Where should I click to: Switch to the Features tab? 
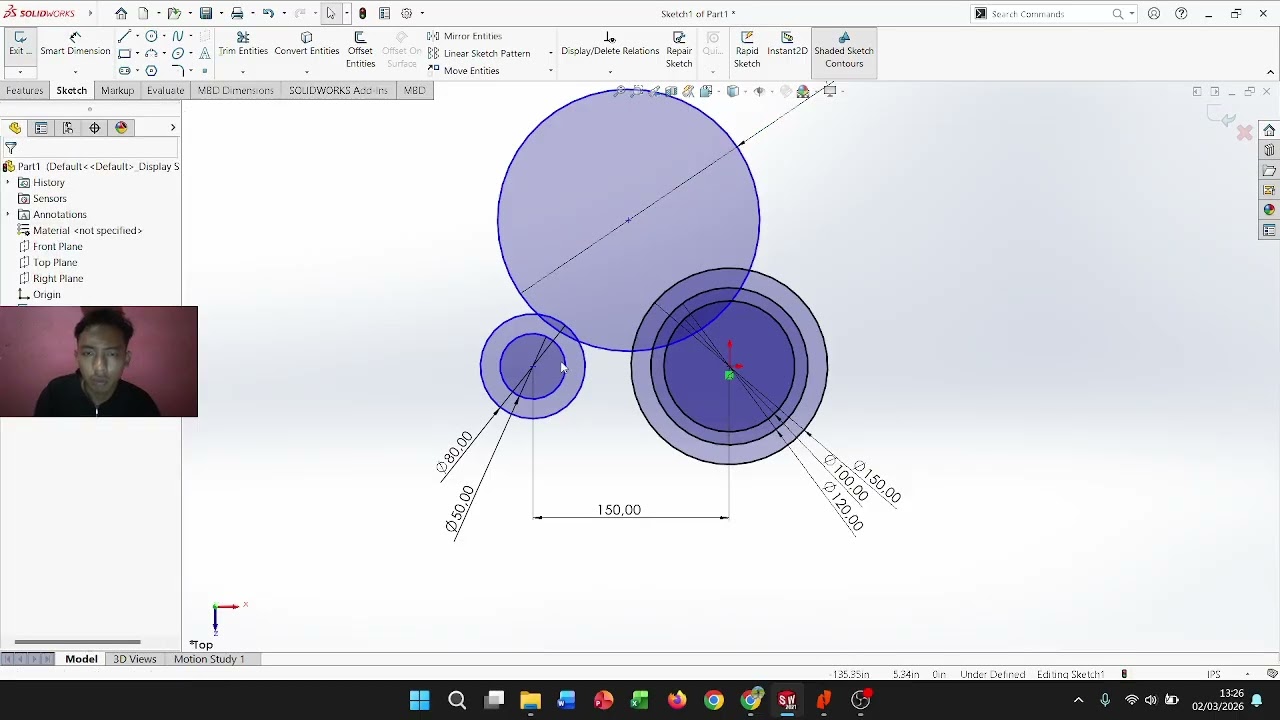click(x=24, y=90)
